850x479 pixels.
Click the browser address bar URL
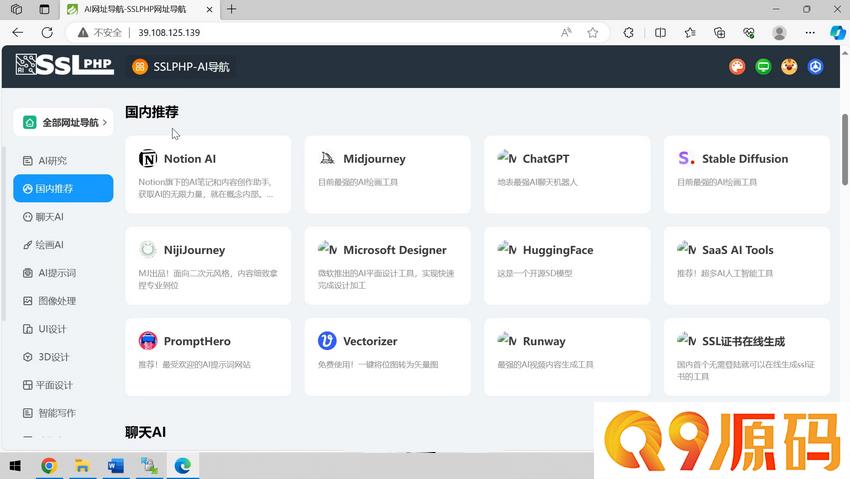pos(169,33)
